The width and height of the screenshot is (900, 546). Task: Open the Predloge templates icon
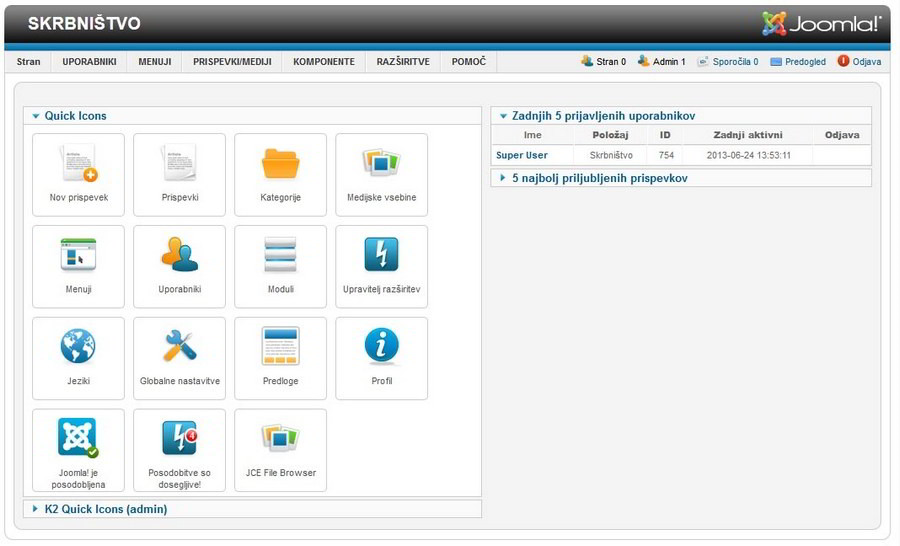[280, 358]
